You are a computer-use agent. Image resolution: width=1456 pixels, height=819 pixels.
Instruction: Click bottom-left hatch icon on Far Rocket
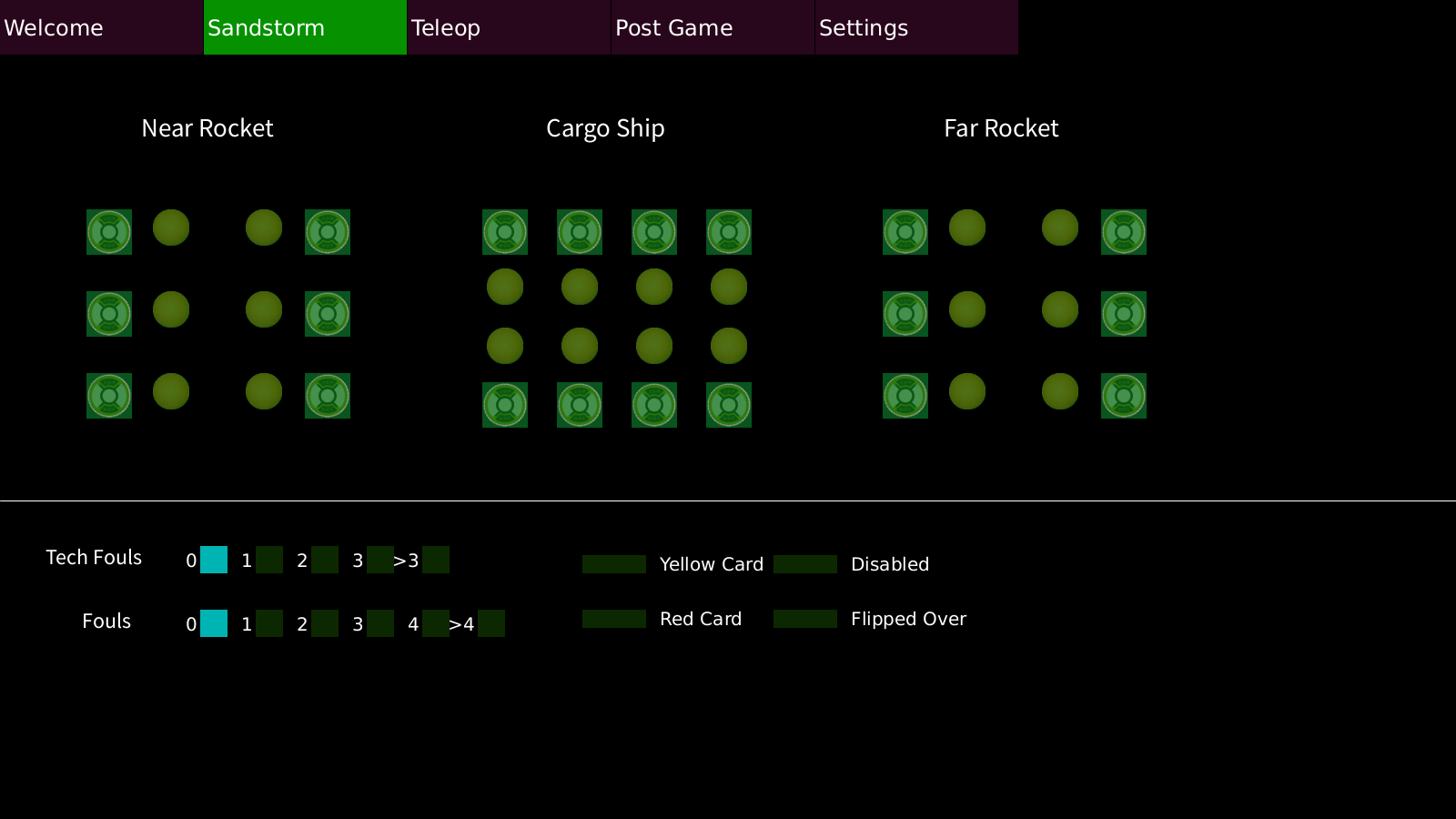(905, 396)
